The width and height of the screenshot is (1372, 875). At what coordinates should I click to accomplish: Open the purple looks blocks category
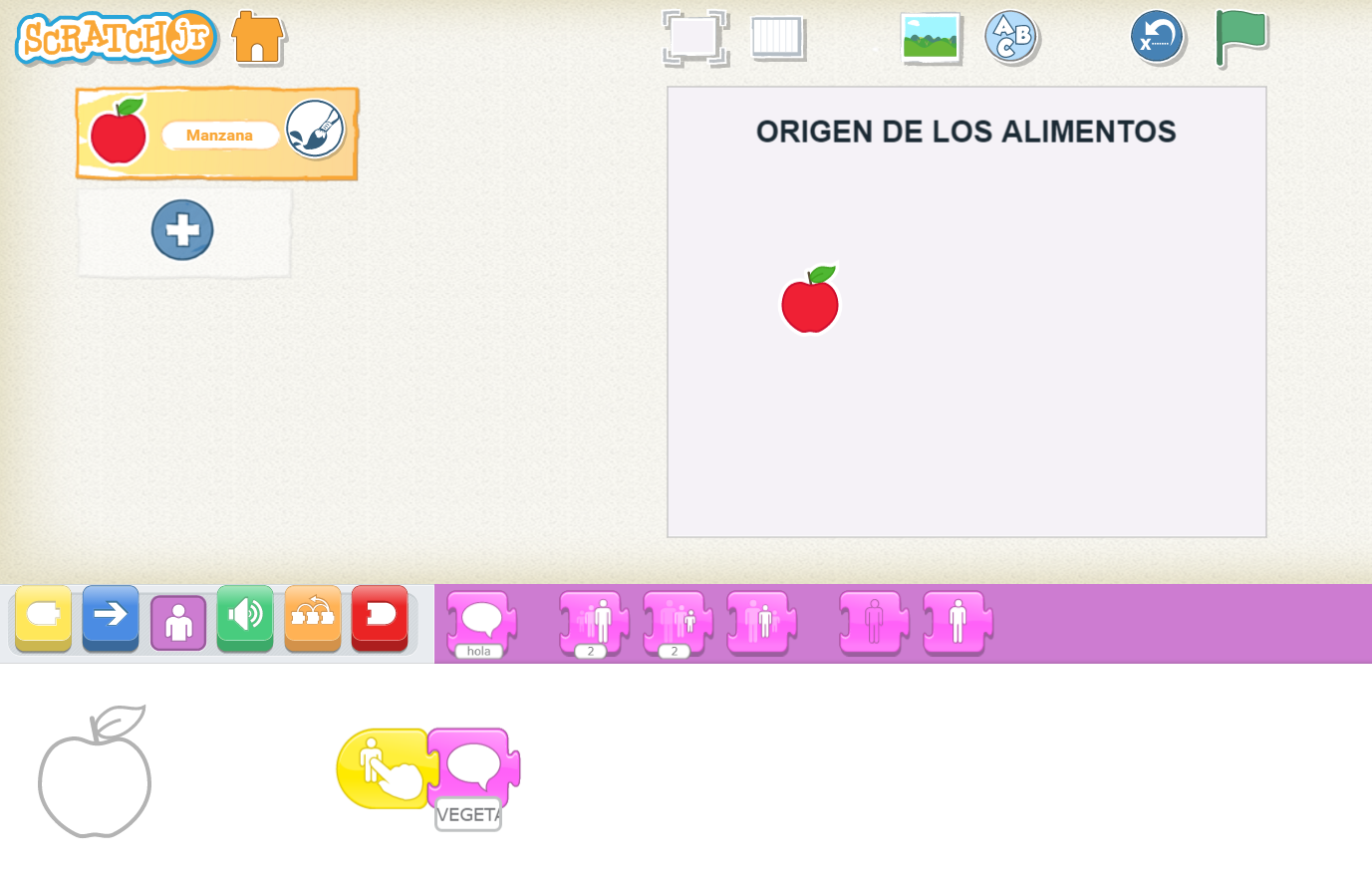coord(178,623)
